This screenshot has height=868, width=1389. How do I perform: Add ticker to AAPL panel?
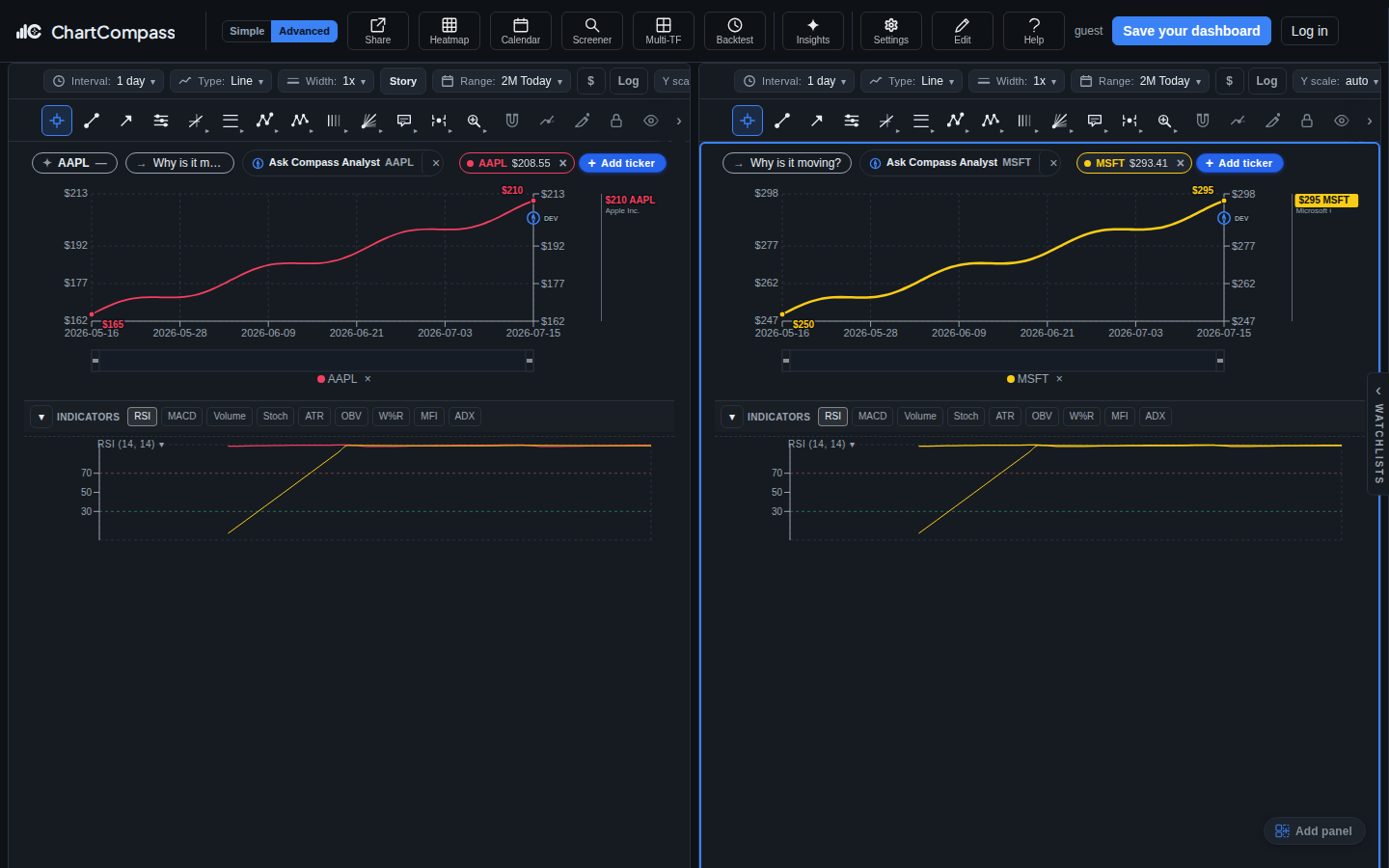point(622,163)
